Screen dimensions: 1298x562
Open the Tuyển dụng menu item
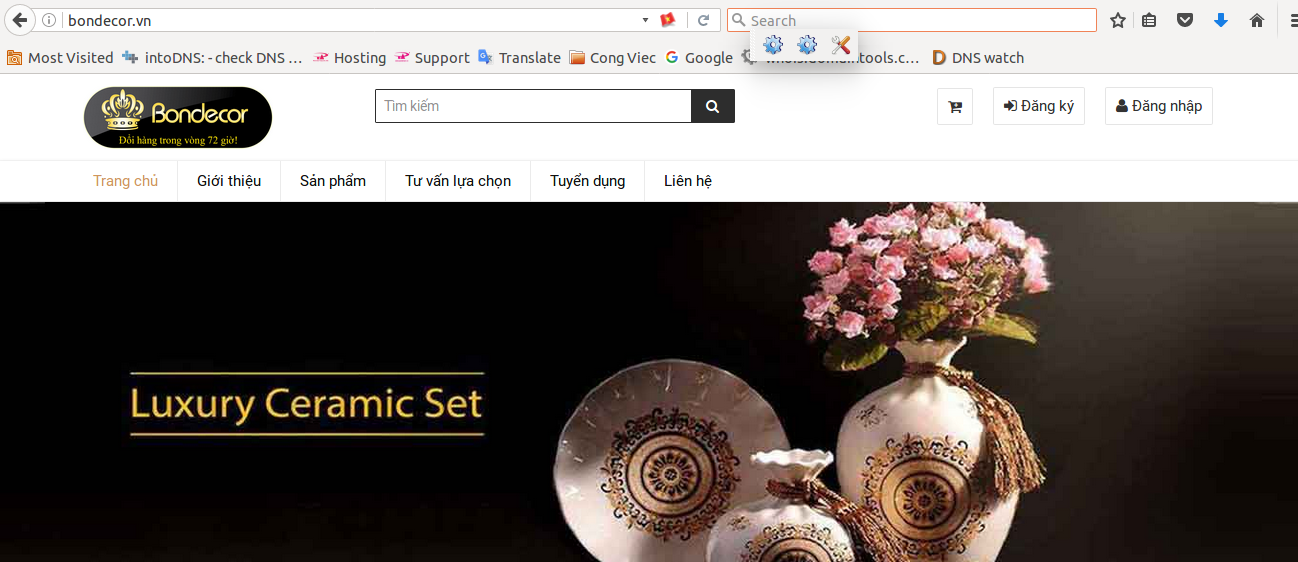click(x=588, y=181)
